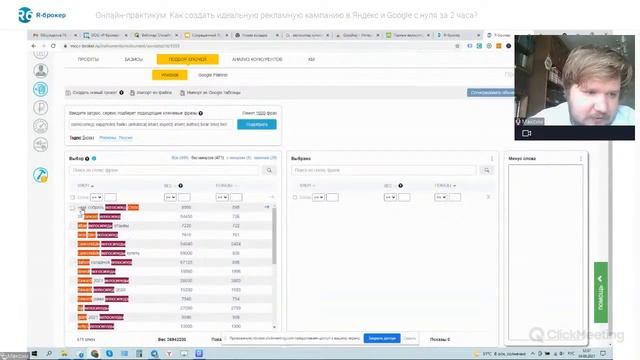The image size is (640, 360).
Task: Open word-count comparator dropdown in Выбрано panel
Action: coord(318,198)
